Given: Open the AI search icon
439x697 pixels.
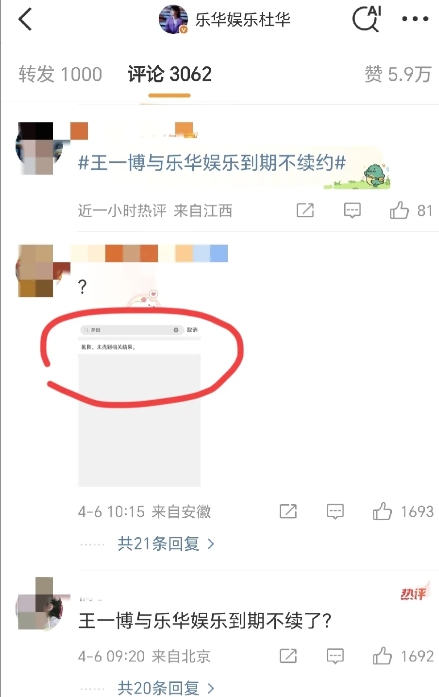Looking at the screenshot, I should 367,19.
